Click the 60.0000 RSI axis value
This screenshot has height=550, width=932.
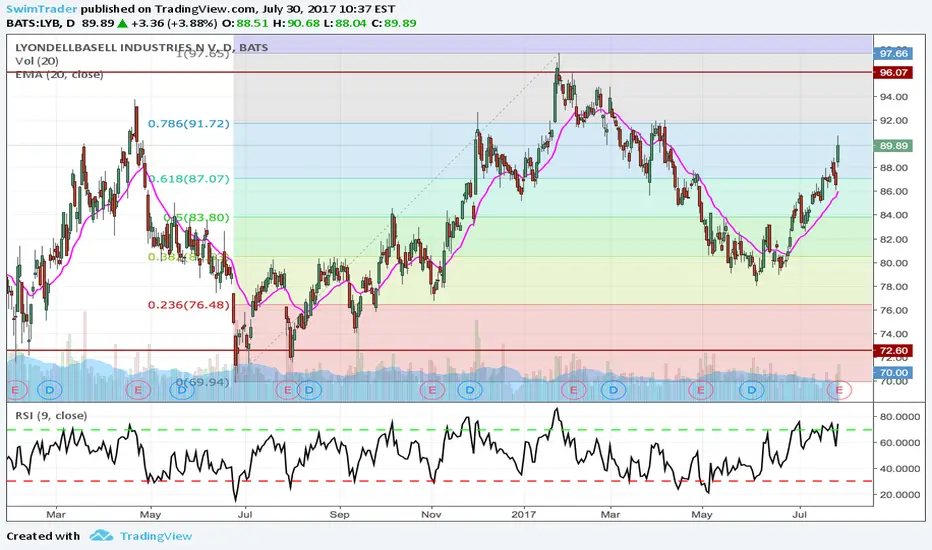click(900, 442)
